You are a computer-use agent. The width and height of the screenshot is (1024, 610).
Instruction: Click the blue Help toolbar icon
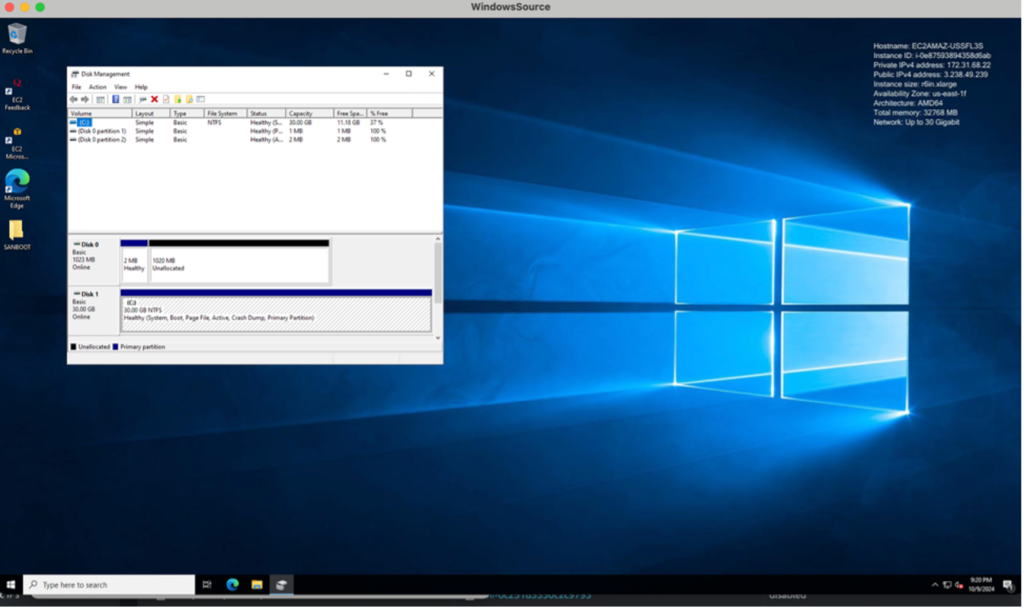pos(116,100)
